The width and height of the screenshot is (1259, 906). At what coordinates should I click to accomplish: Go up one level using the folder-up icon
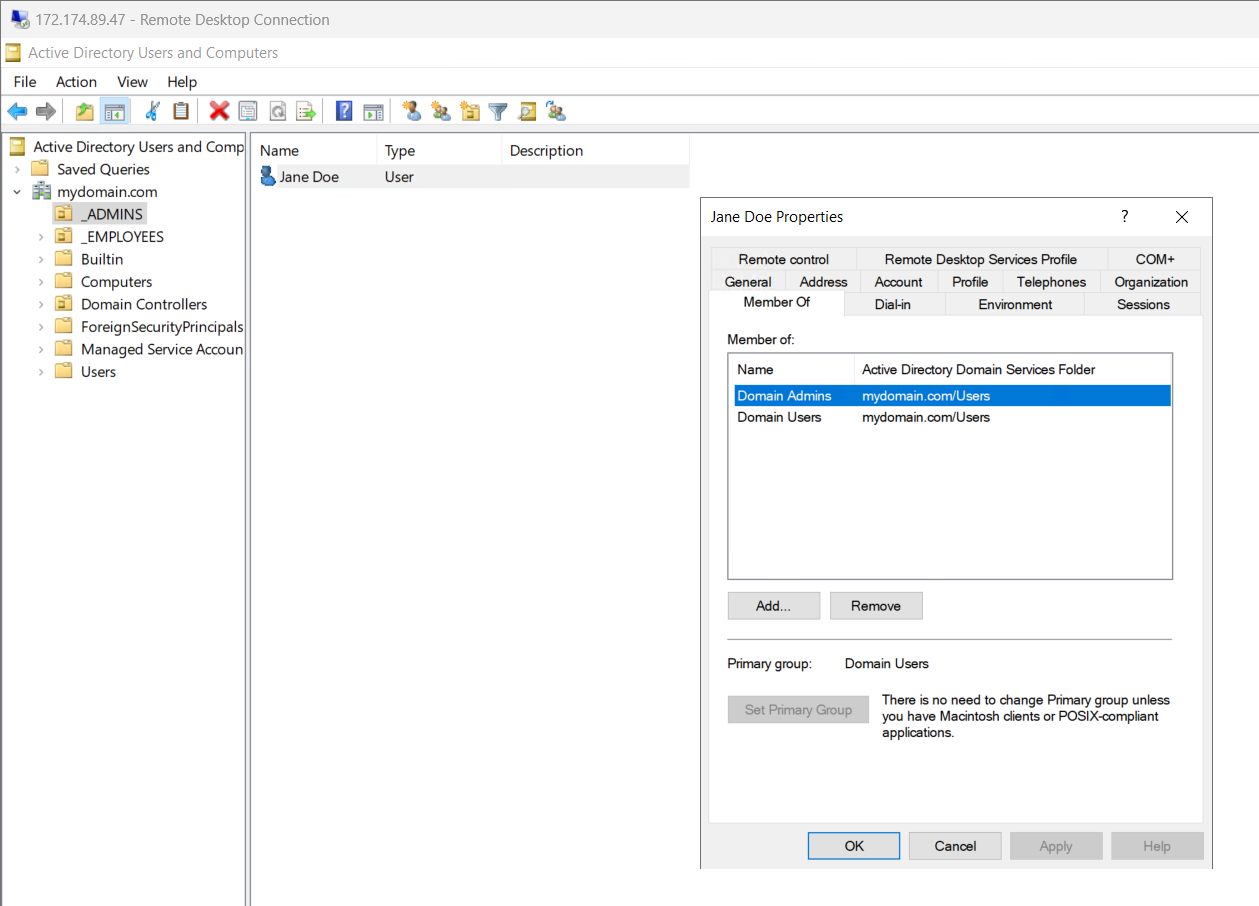(84, 110)
